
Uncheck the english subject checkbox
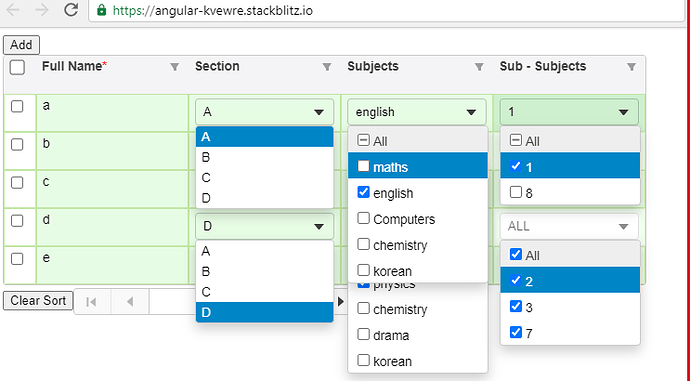point(363,192)
